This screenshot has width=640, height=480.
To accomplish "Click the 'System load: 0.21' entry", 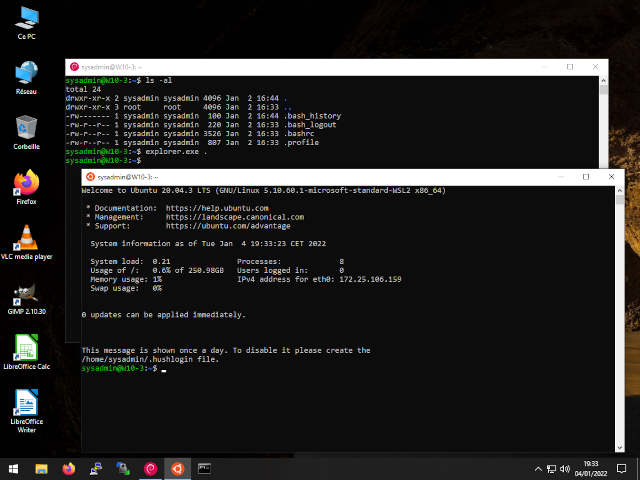I will point(130,262).
